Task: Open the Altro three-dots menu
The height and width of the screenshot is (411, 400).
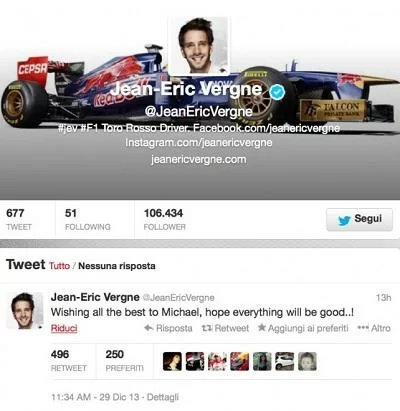Action: [374, 328]
